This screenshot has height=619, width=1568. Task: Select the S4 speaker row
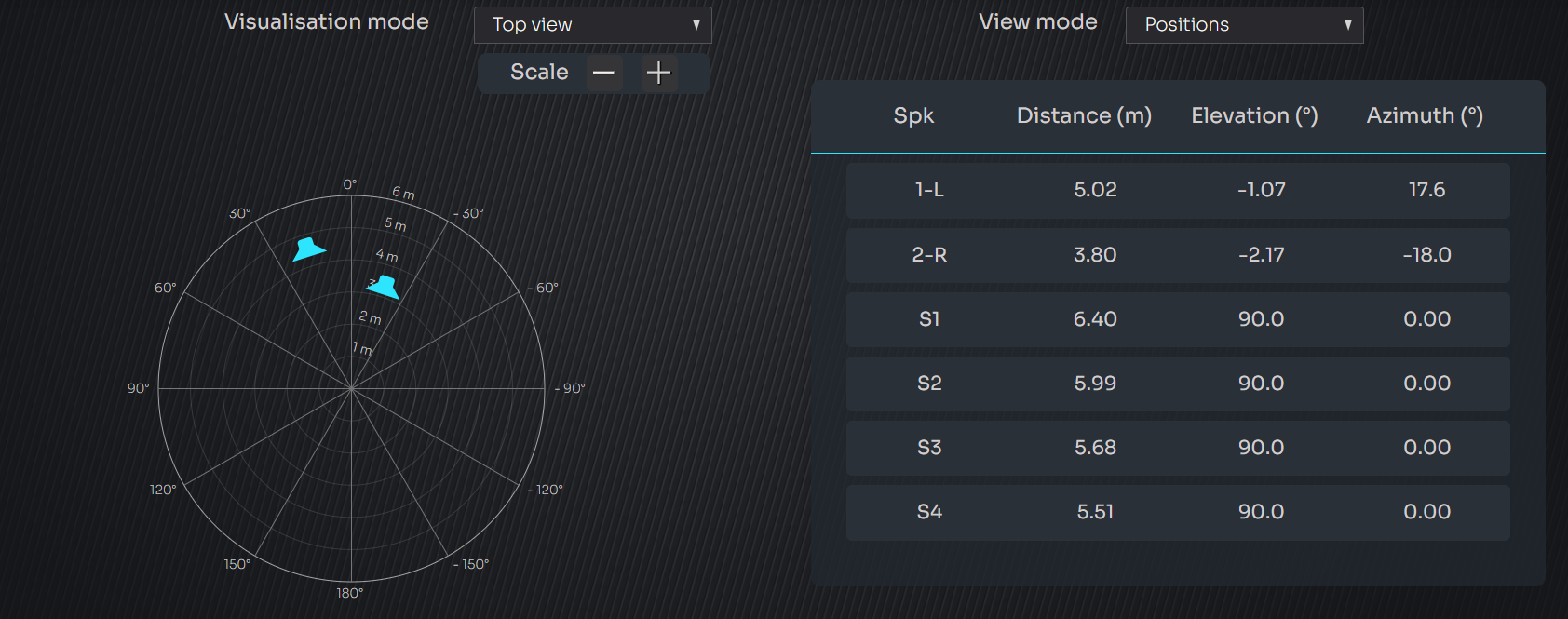tap(1178, 512)
